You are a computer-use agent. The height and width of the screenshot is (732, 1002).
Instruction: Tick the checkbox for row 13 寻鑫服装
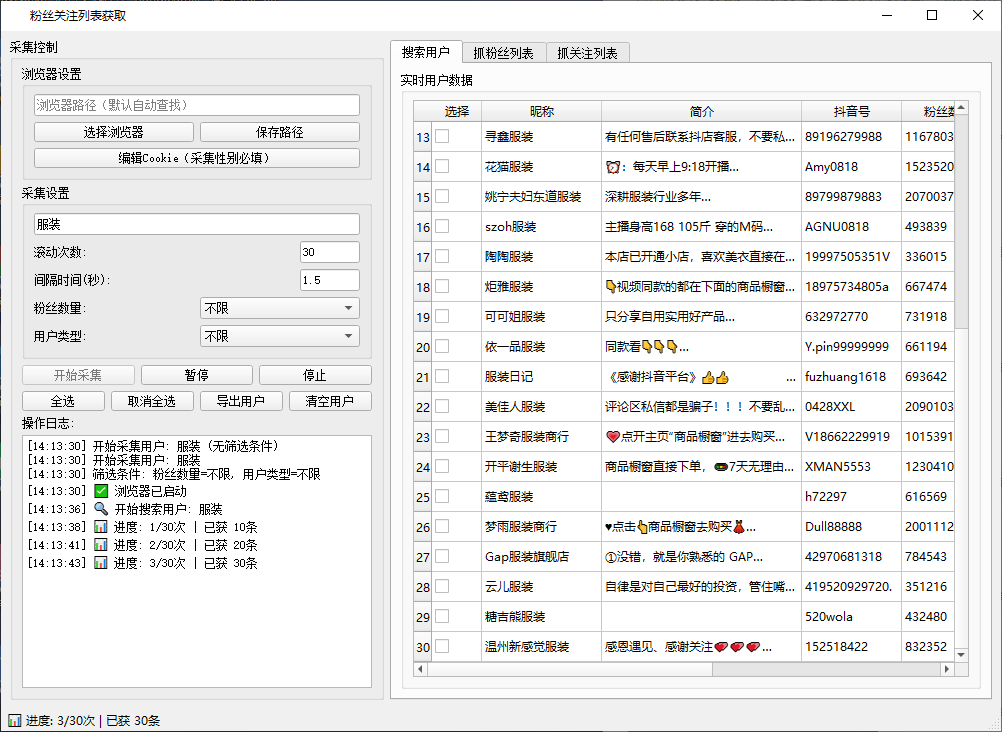442,136
